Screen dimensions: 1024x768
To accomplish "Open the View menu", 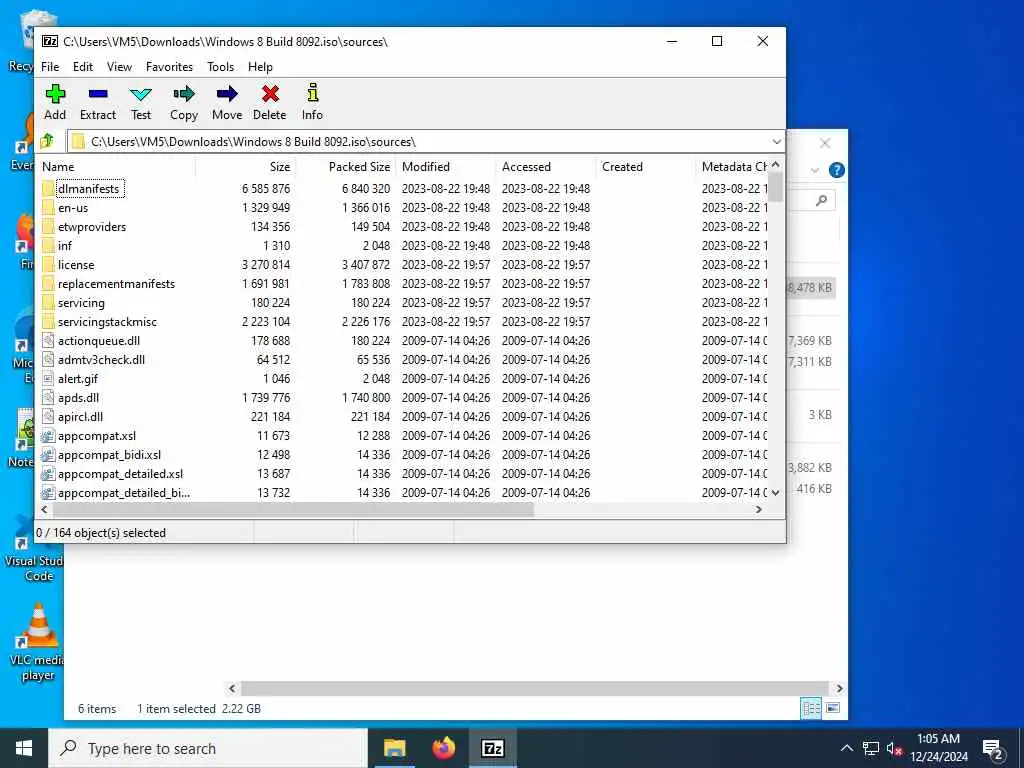I will (120, 67).
